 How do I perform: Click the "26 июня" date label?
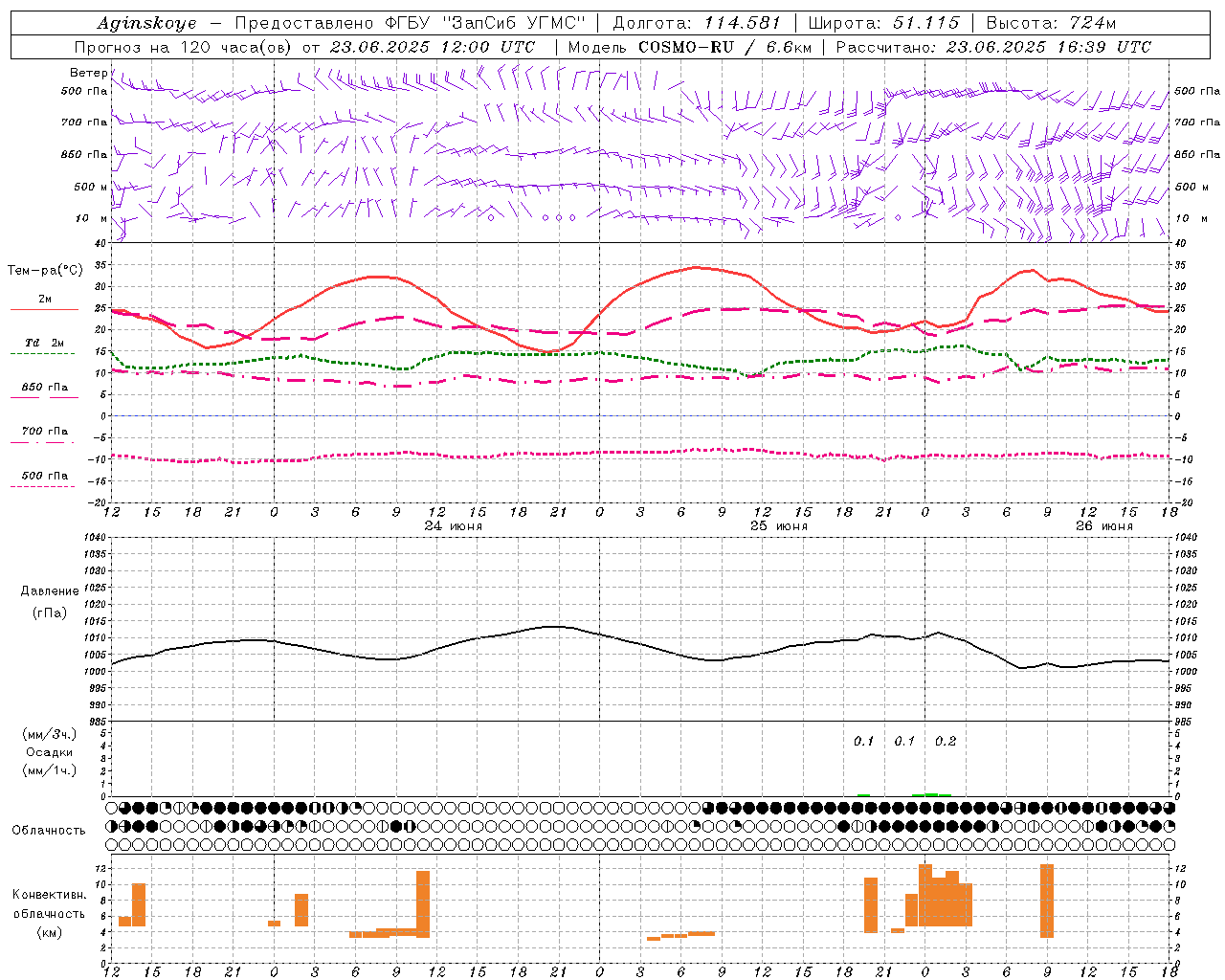[x=1104, y=526]
